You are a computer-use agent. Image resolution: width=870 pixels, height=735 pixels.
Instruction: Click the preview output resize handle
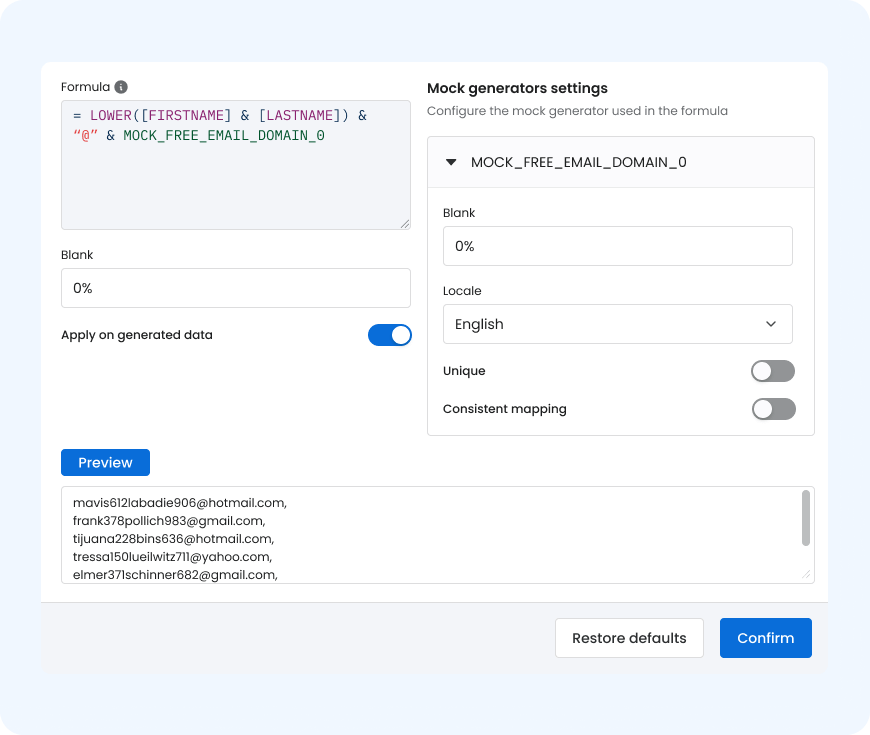pos(806,575)
